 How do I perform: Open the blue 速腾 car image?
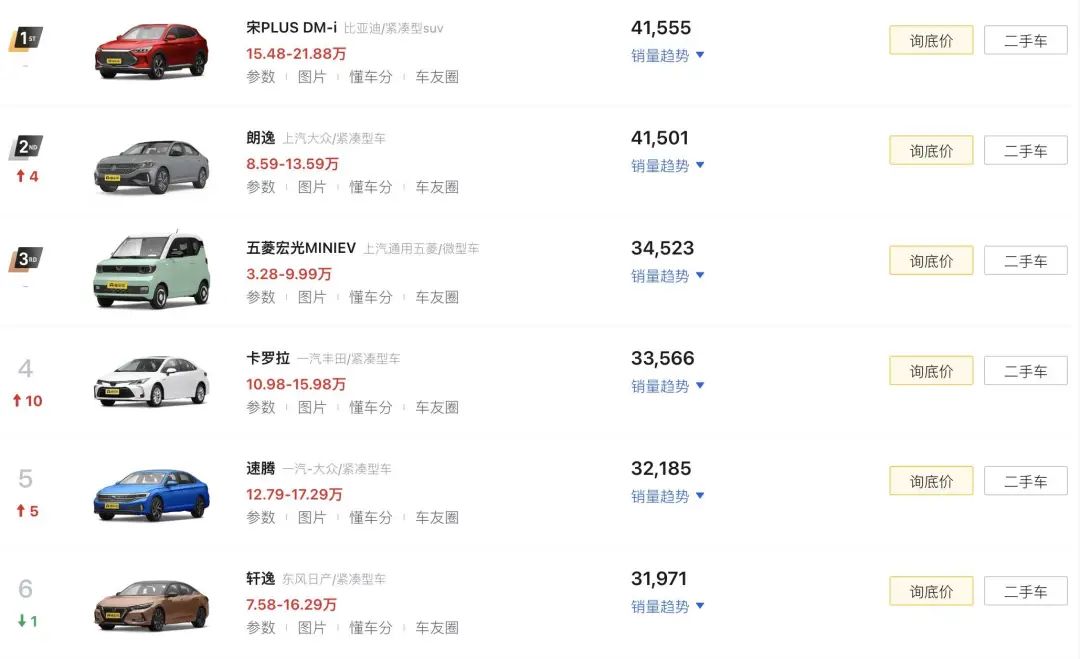[152, 494]
